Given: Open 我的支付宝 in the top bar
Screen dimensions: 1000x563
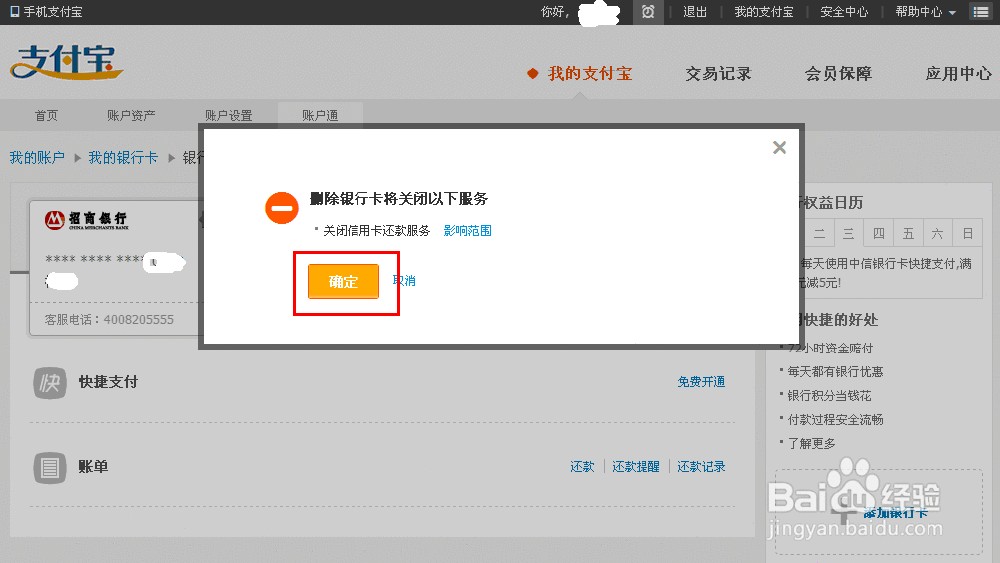Looking at the screenshot, I should 763,11.
